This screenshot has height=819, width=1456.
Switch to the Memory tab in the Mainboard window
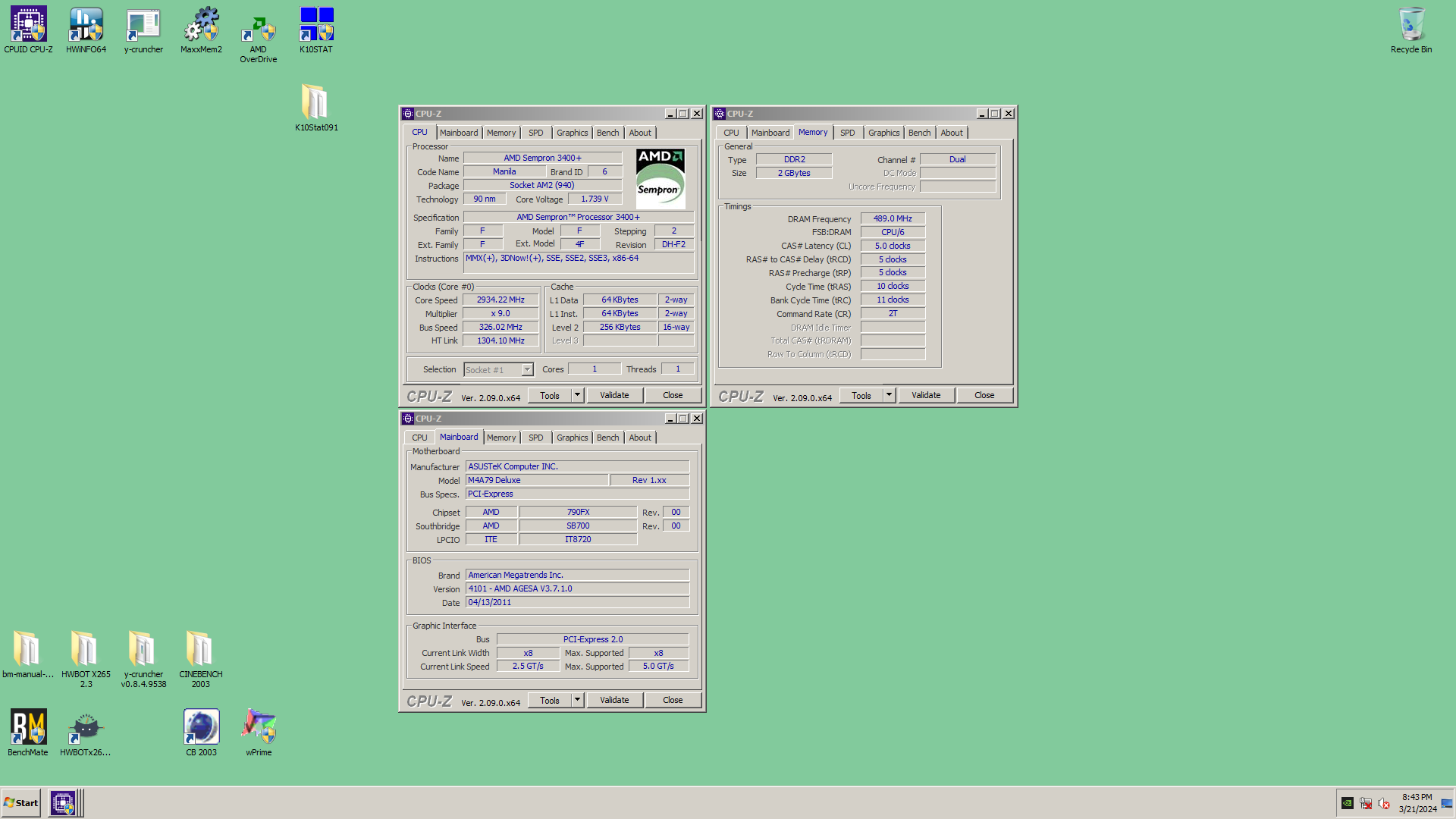(501, 438)
